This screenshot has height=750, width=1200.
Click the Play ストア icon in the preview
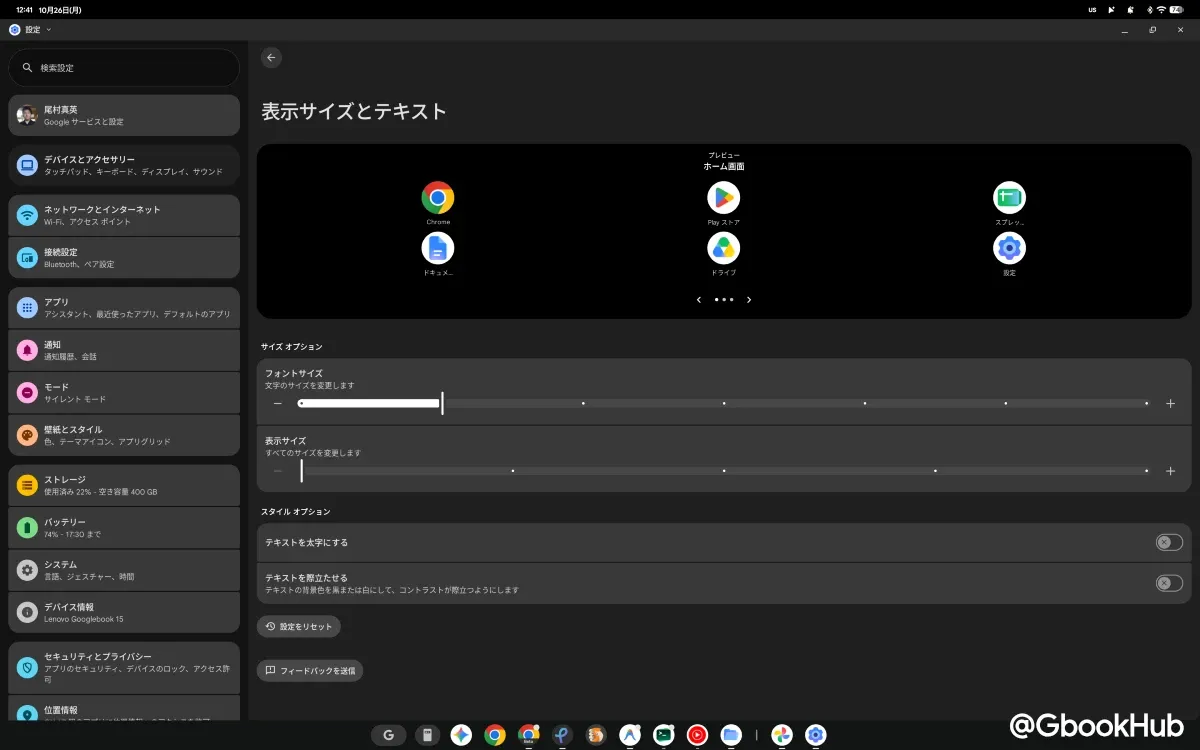coord(723,197)
